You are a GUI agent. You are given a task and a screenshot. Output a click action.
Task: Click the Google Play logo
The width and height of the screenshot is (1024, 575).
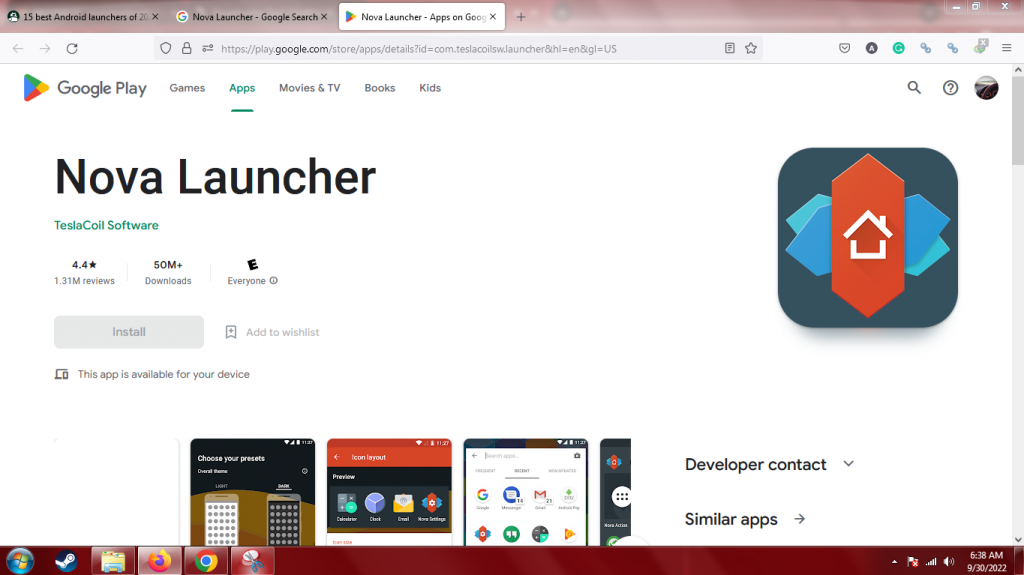click(85, 88)
